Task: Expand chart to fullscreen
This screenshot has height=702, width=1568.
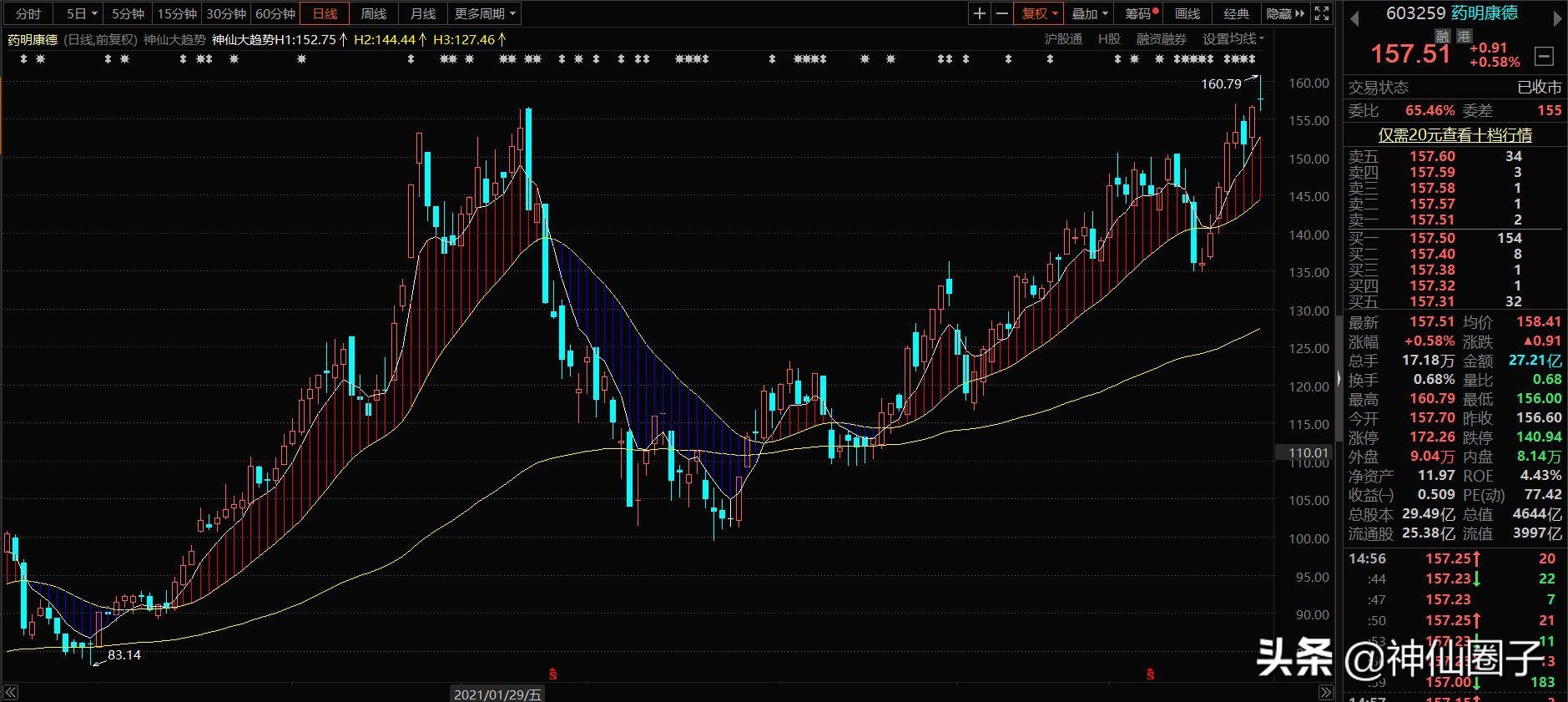Action: [x=1322, y=13]
